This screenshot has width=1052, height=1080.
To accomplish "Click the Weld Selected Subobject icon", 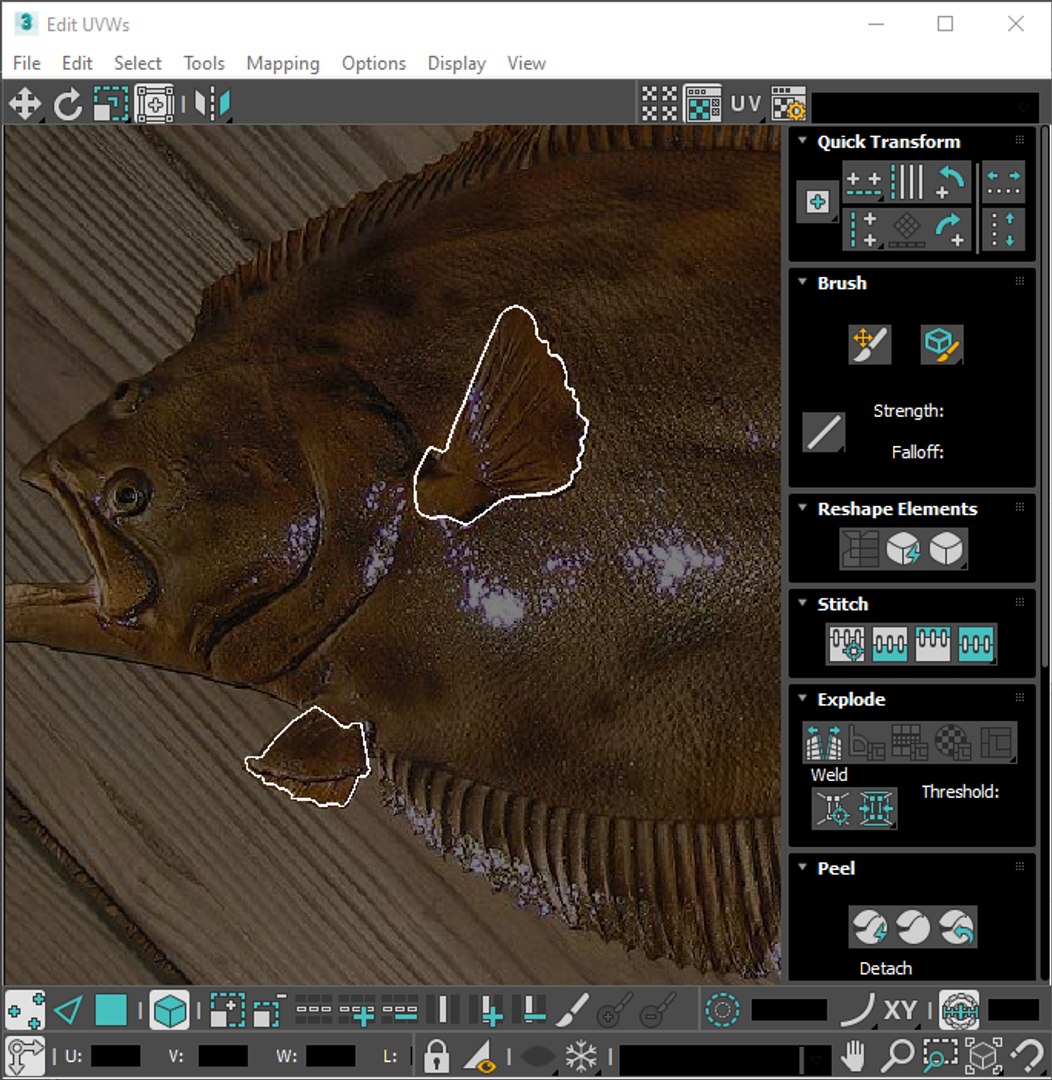I will [x=876, y=808].
